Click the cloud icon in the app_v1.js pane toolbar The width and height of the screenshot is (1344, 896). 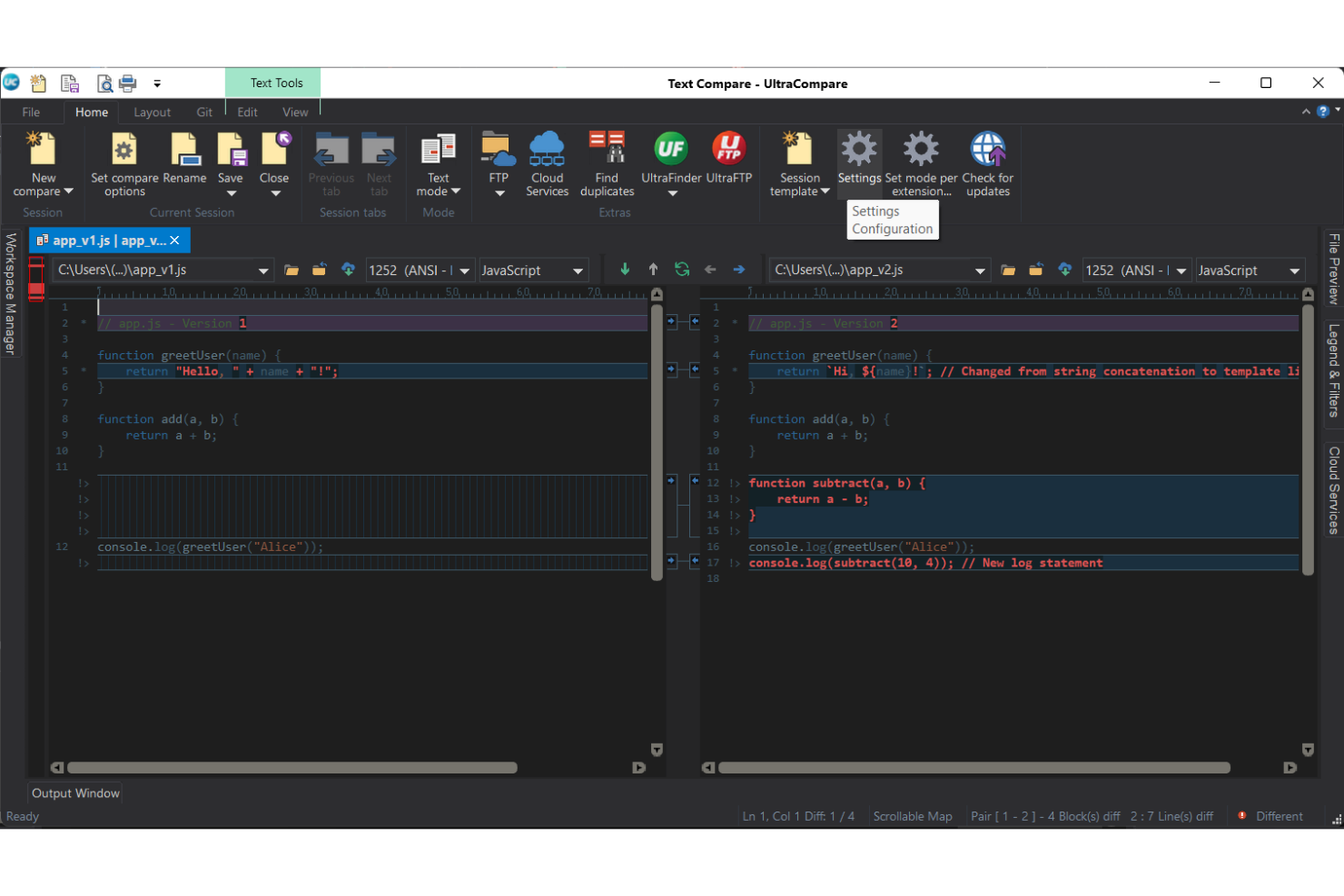pos(348,270)
